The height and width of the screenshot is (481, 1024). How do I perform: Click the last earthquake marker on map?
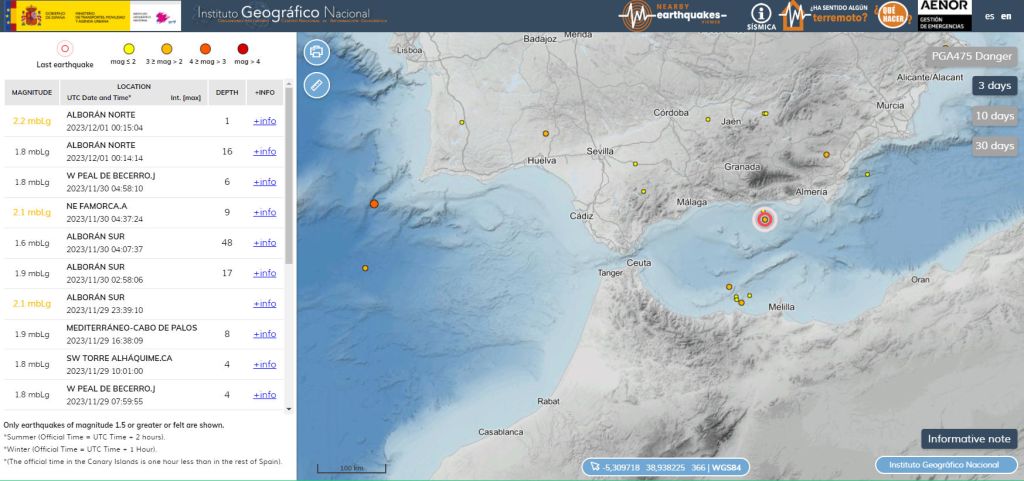765,219
